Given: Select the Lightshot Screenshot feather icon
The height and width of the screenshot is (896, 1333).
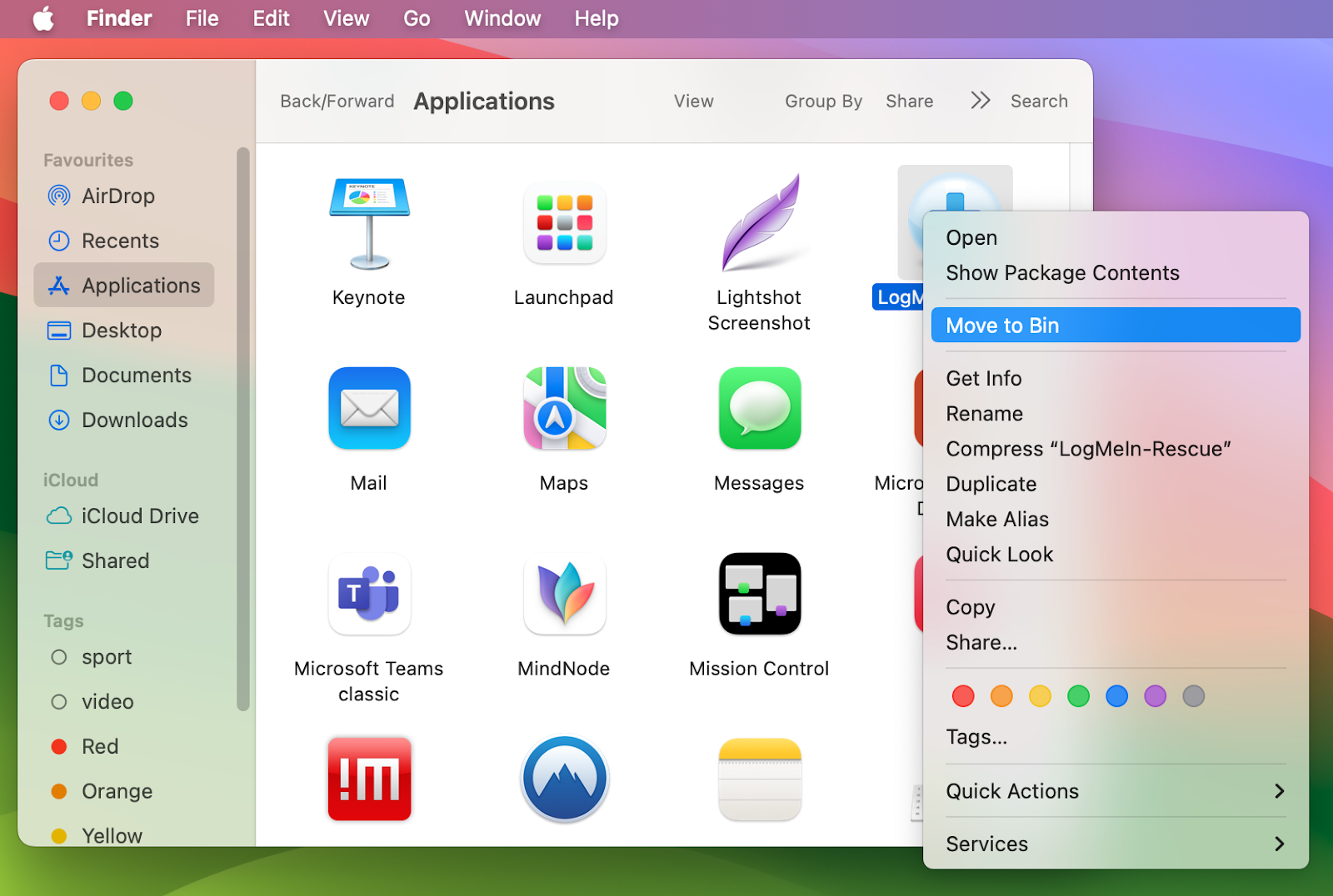Looking at the screenshot, I should pyautogui.click(x=760, y=223).
